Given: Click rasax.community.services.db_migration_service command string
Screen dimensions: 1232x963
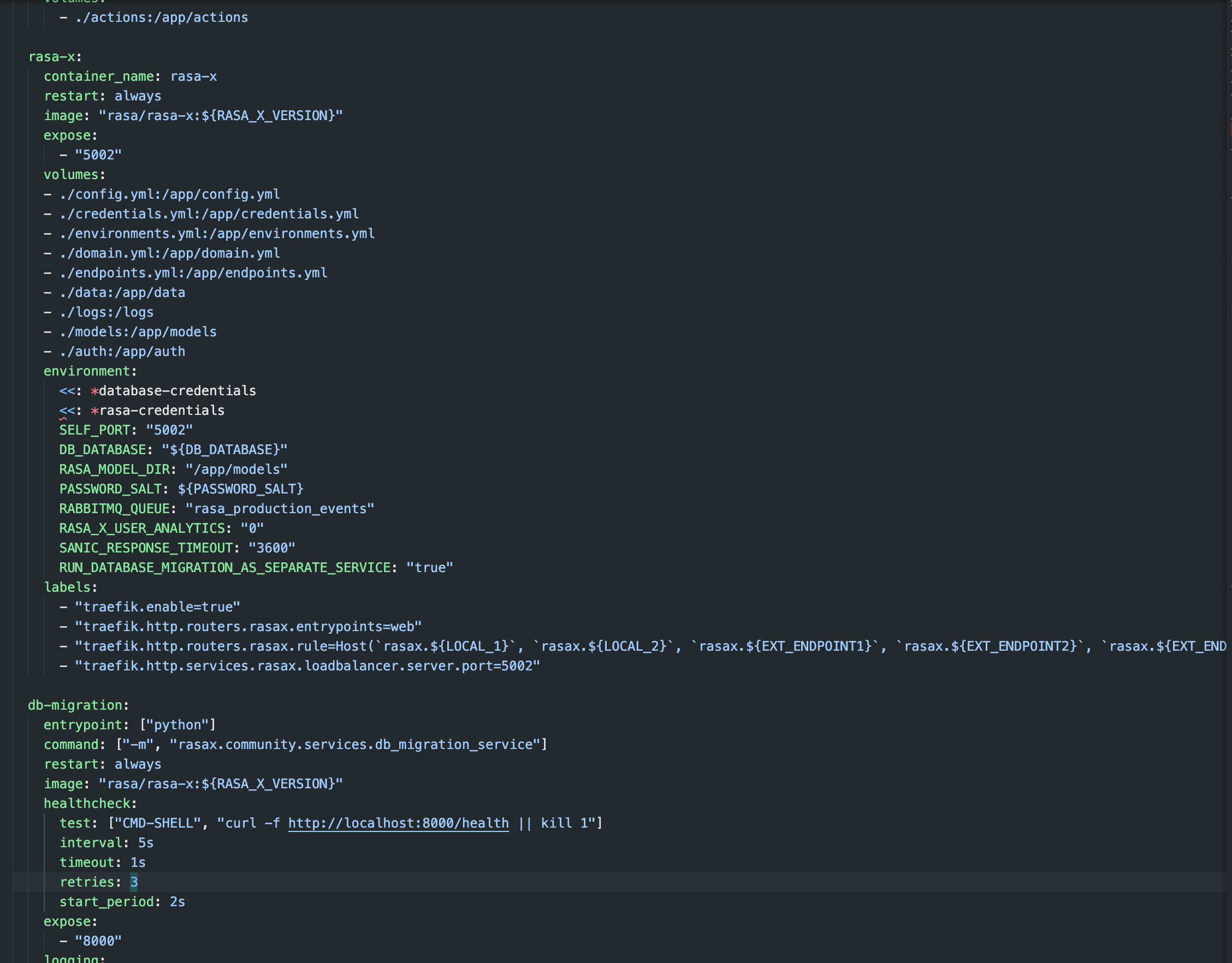Looking at the screenshot, I should pos(356,744).
